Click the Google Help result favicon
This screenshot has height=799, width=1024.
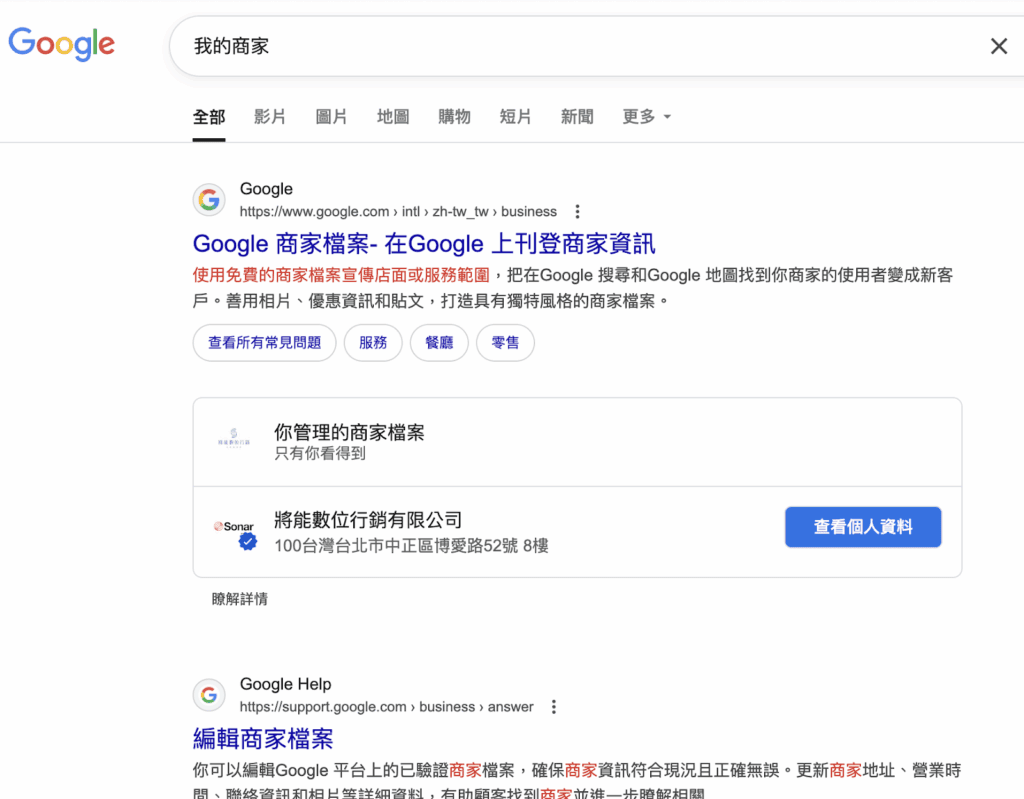click(209, 695)
